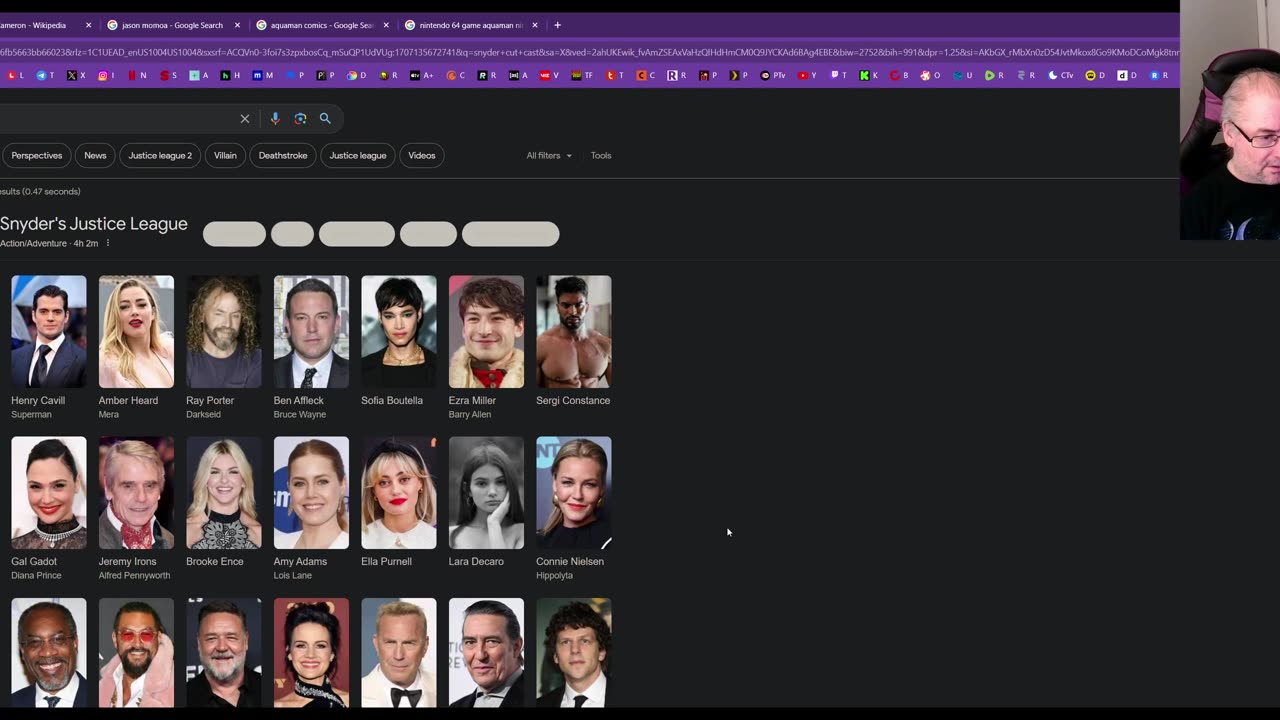Select the Deathstroke filter chip
The height and width of the screenshot is (720, 1280).
(x=283, y=155)
